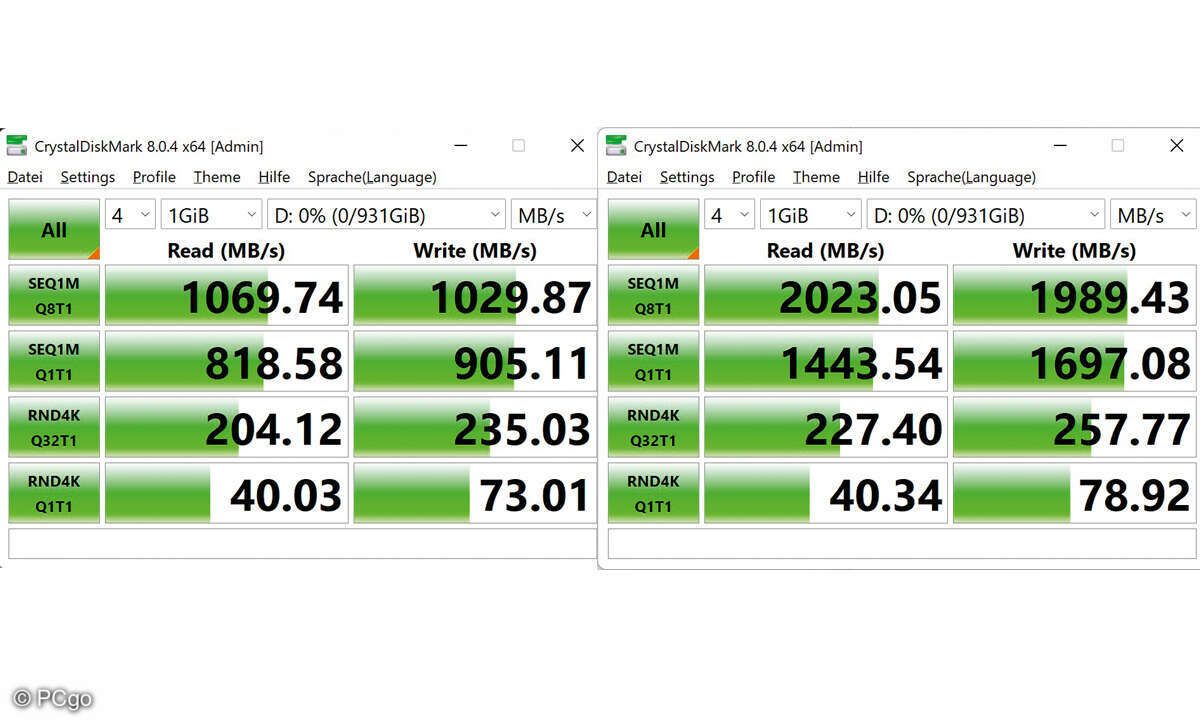Click read value 204.12 in left window
The image size is (1200, 720).
pos(227,428)
